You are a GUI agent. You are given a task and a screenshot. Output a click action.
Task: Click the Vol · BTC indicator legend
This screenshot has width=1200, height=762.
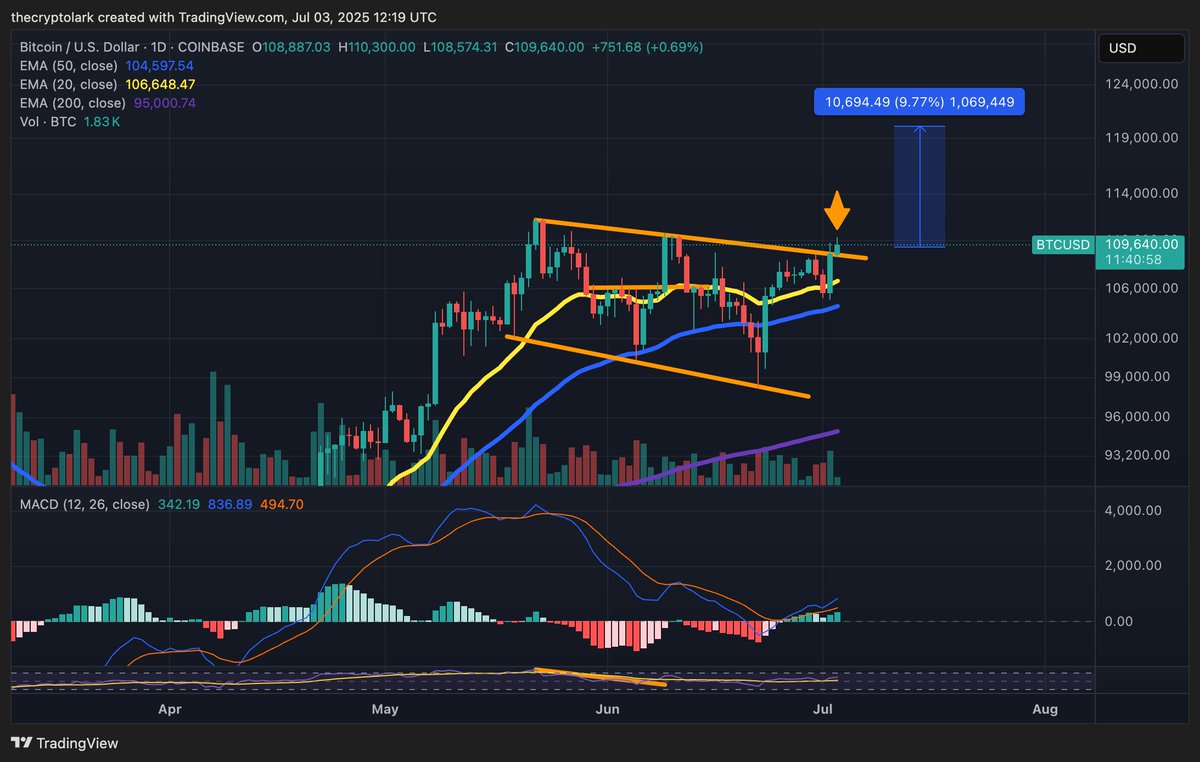point(48,122)
